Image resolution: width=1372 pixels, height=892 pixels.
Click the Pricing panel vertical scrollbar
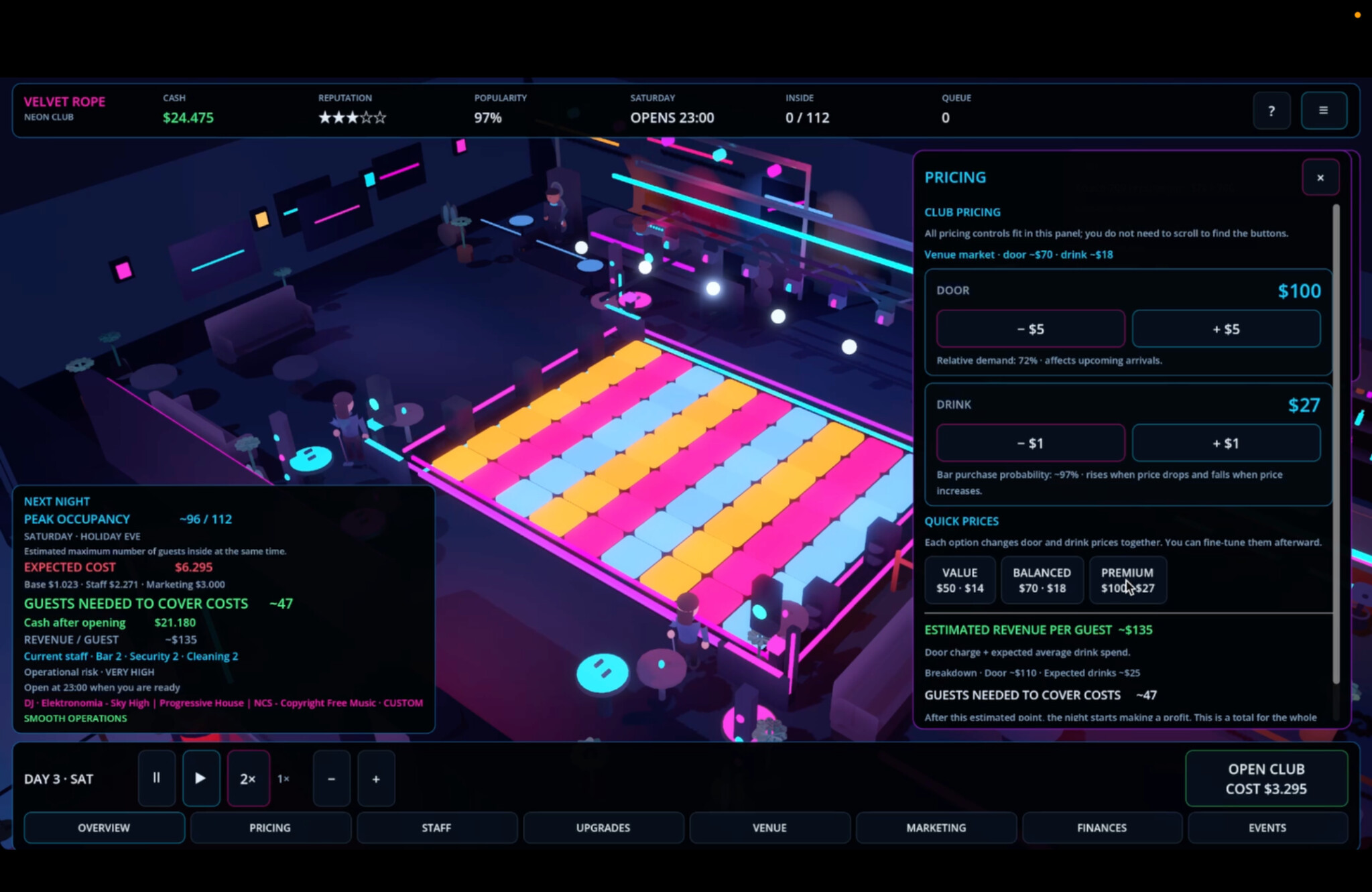click(1336, 444)
